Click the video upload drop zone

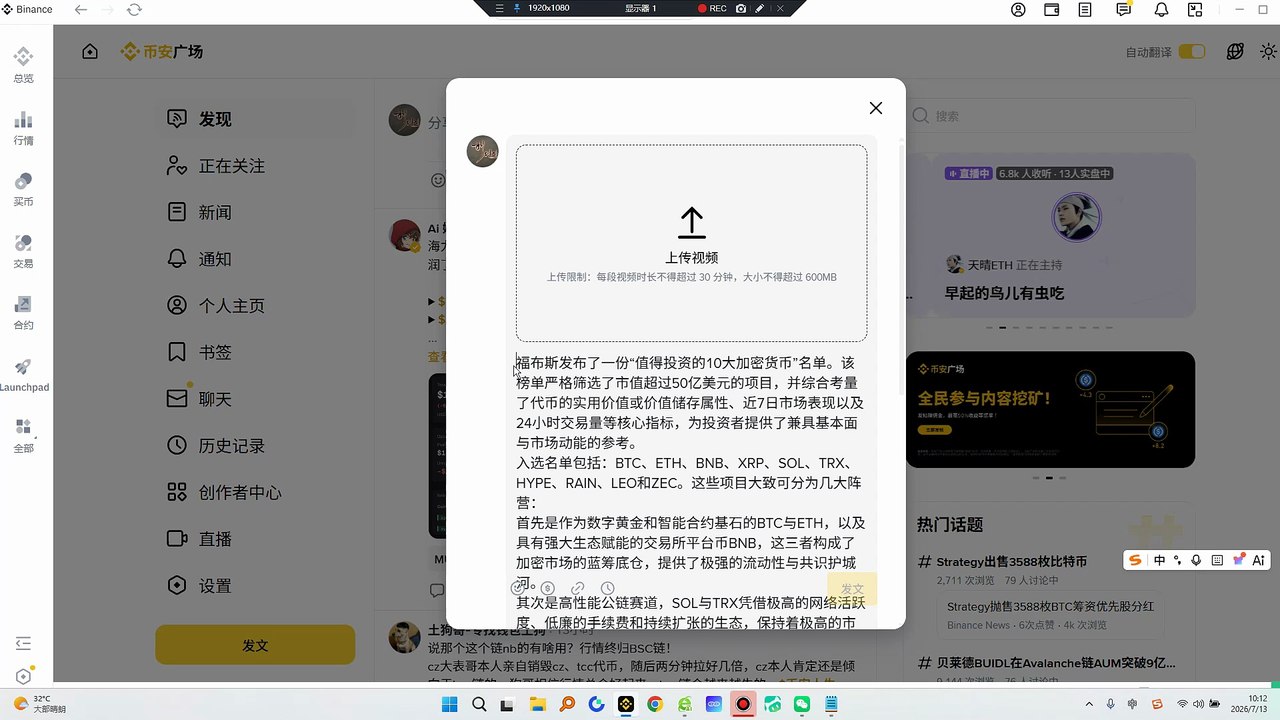[691, 243]
